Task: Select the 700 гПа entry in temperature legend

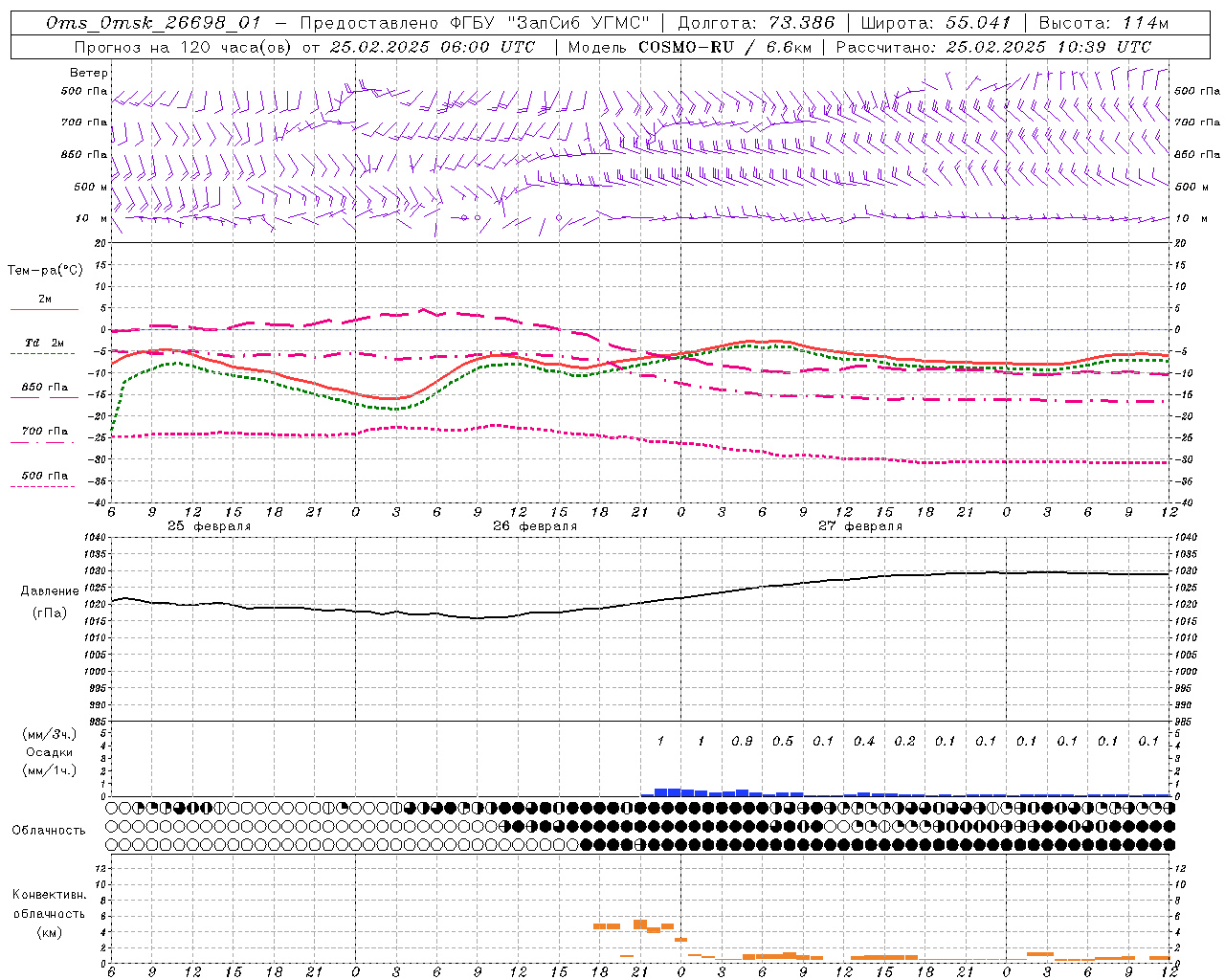Action: pos(45,432)
